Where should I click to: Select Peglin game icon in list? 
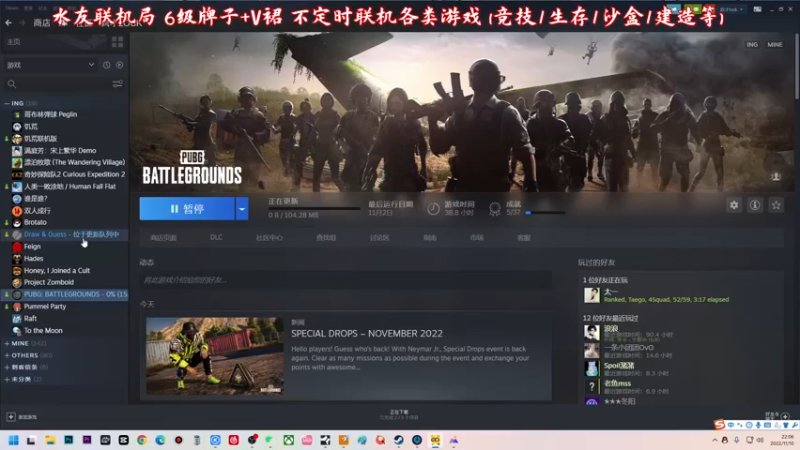pos(17,114)
